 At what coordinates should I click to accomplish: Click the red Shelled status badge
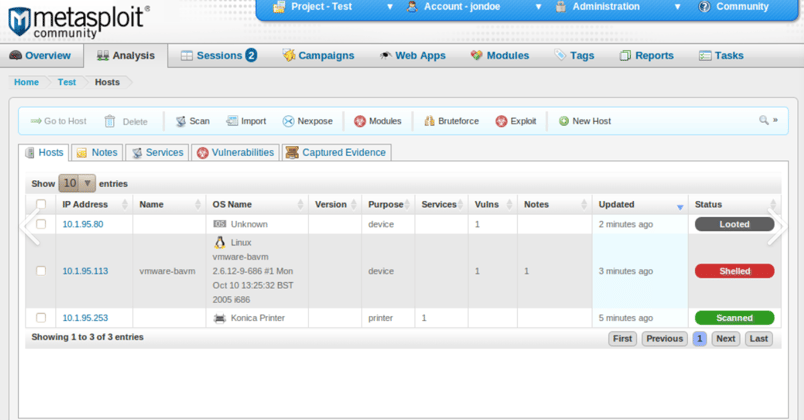[734, 271]
